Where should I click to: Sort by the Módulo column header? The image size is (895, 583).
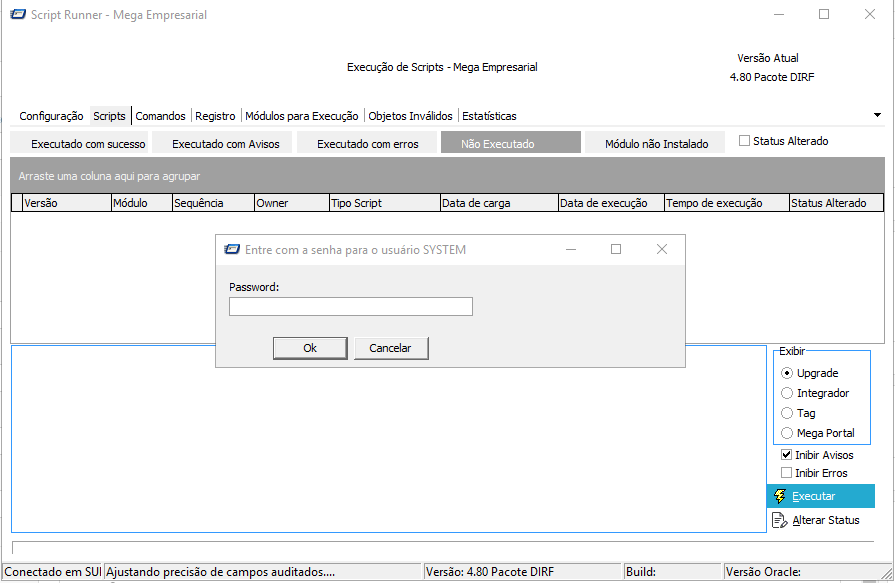[x=142, y=203]
